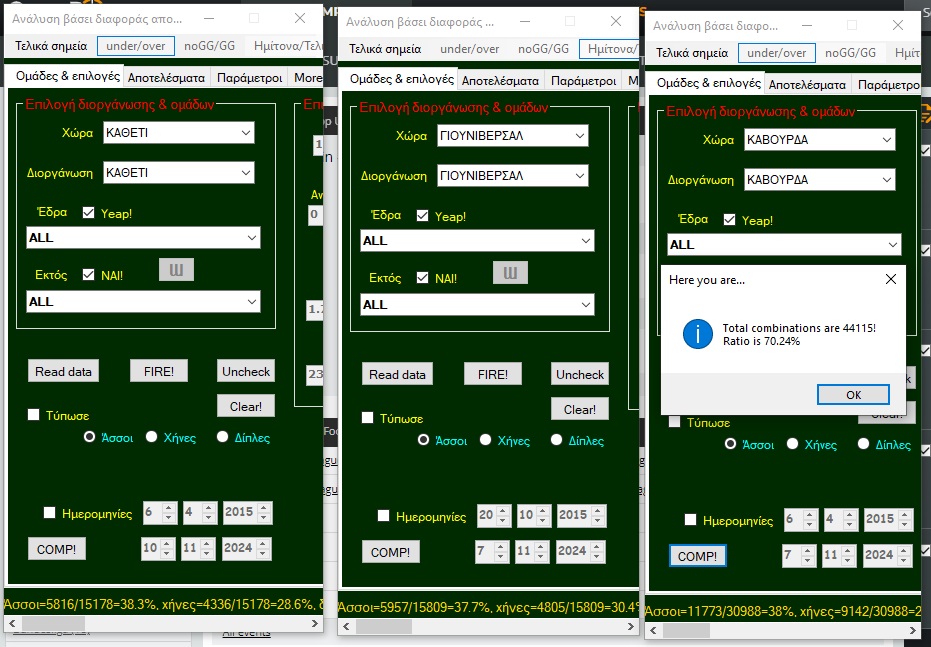The width and height of the screenshot is (931, 647).
Task: Click FIRE! in the ΚΑΘΕΤΙ window
Action: pos(159,372)
